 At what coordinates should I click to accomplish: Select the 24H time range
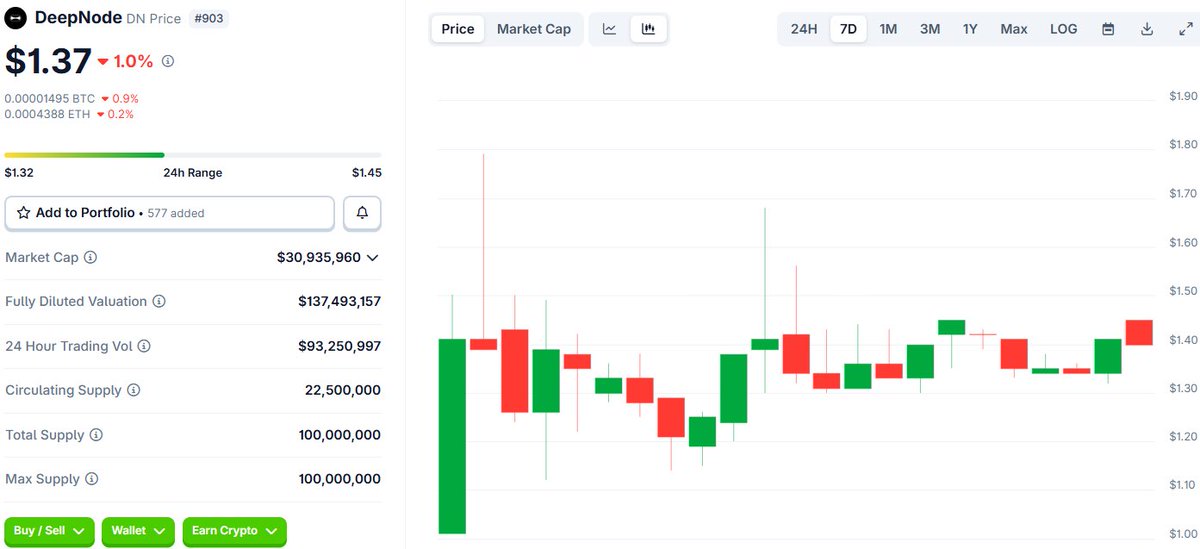(804, 29)
